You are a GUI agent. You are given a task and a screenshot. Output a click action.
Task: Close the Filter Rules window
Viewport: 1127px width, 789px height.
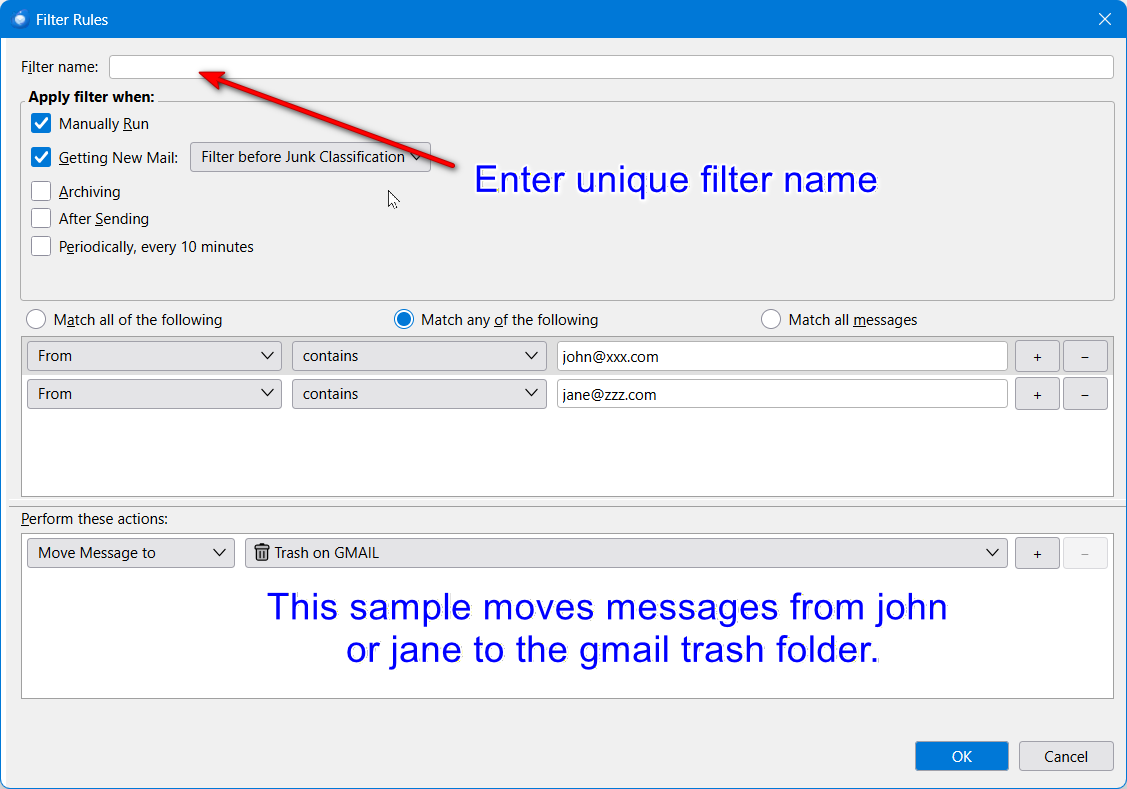1105,19
